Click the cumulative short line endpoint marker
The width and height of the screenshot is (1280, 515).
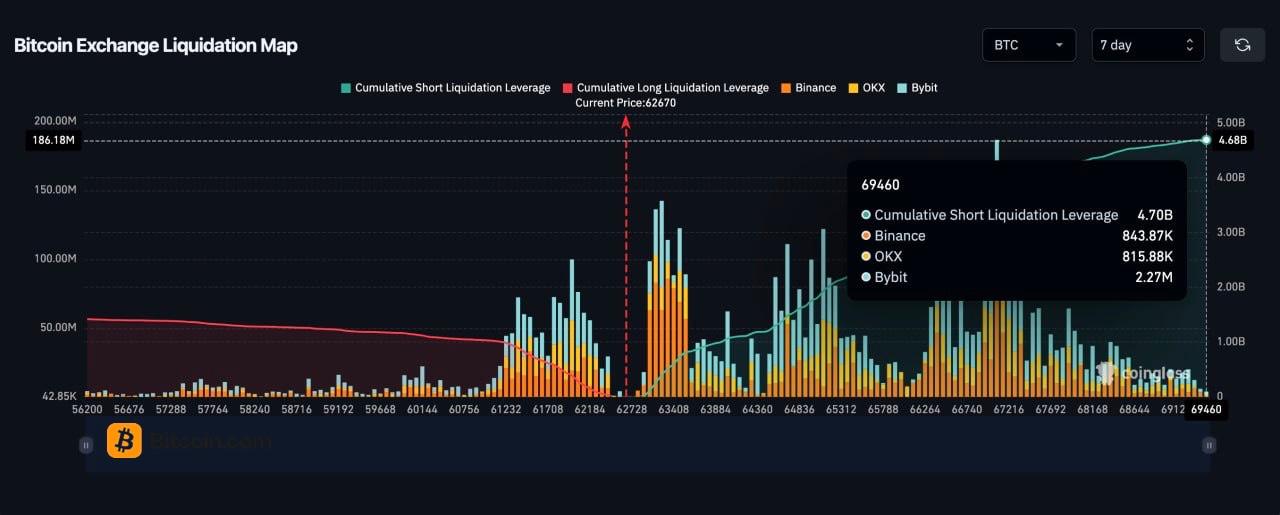[1206, 140]
